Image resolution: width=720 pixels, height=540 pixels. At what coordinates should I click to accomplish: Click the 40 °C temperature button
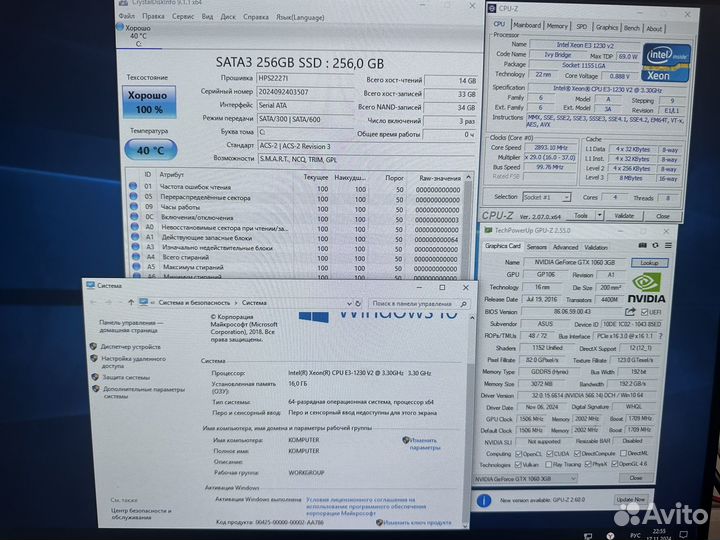coord(151,150)
